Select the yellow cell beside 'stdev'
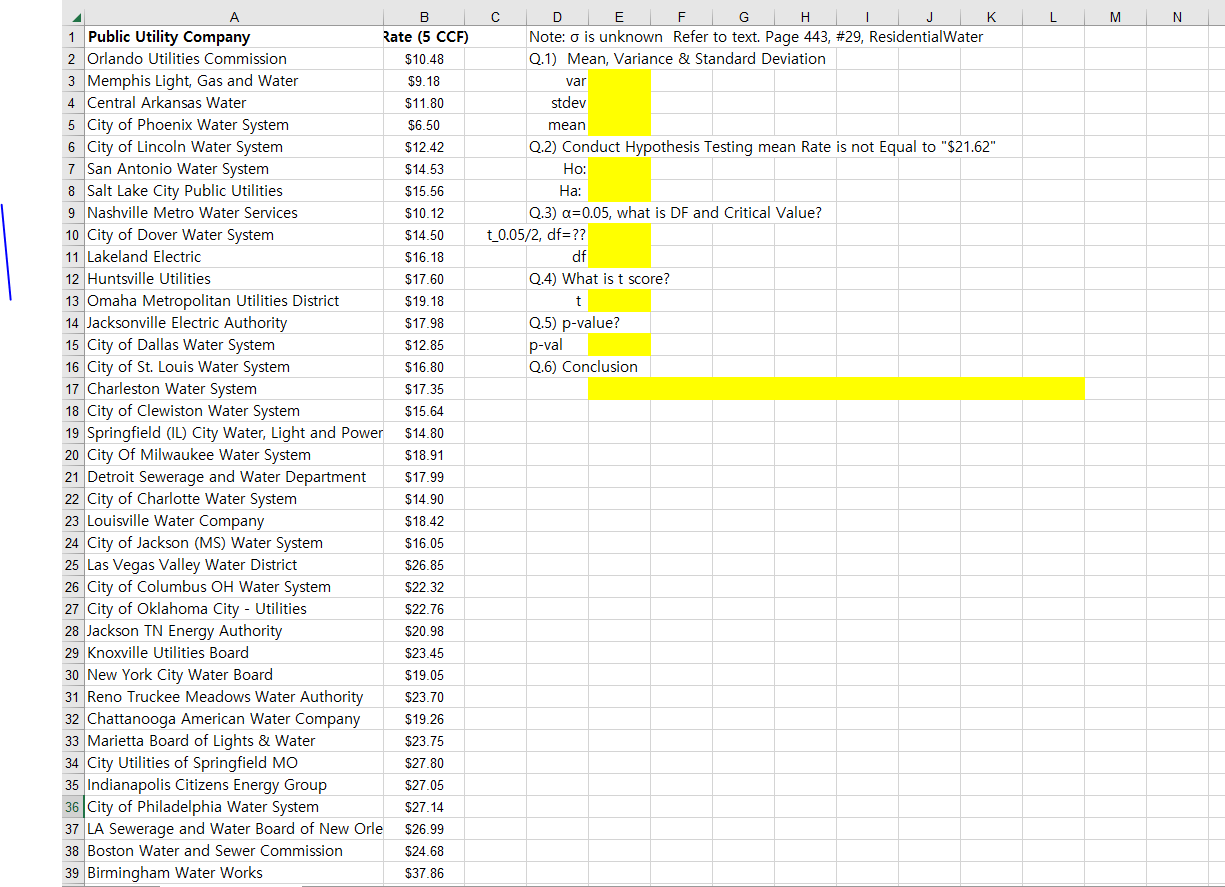Image resolution: width=1225 pixels, height=887 pixels. tap(619, 103)
